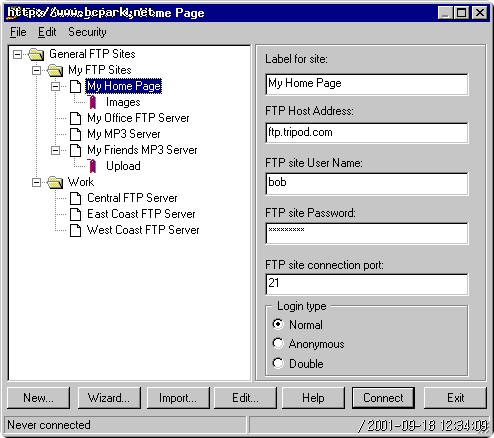Select My Office FTP Server entry

pyautogui.click(x=138, y=118)
